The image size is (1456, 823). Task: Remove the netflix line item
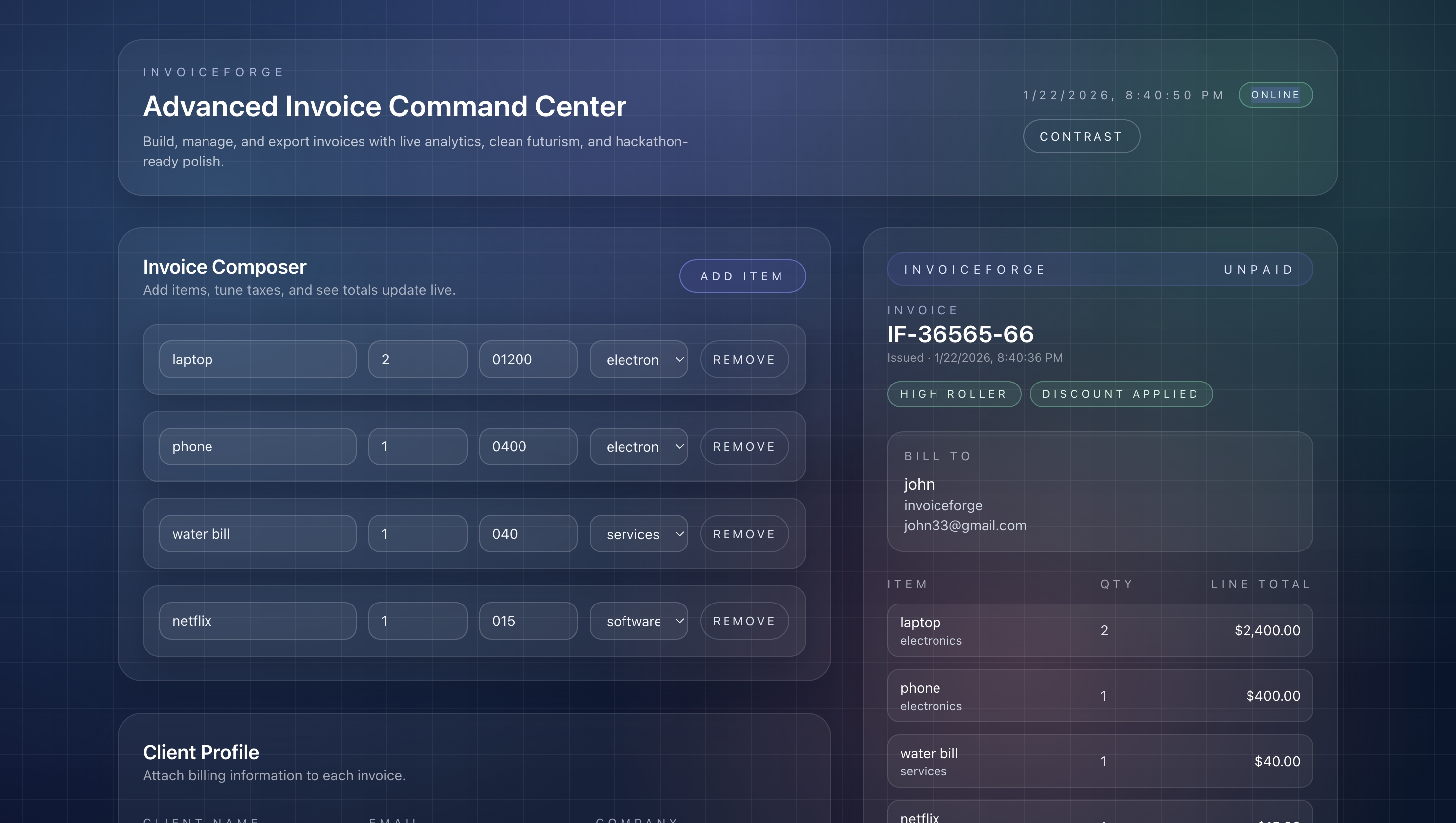(744, 620)
